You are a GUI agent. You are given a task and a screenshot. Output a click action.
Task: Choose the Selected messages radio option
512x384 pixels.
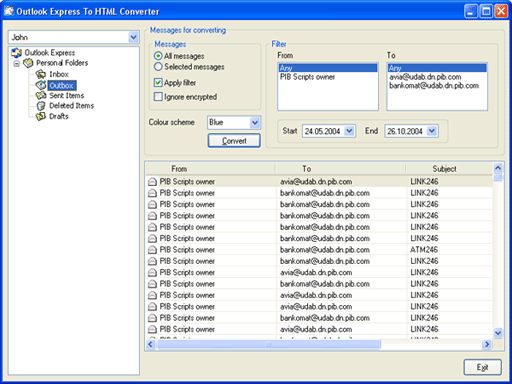tap(158, 67)
